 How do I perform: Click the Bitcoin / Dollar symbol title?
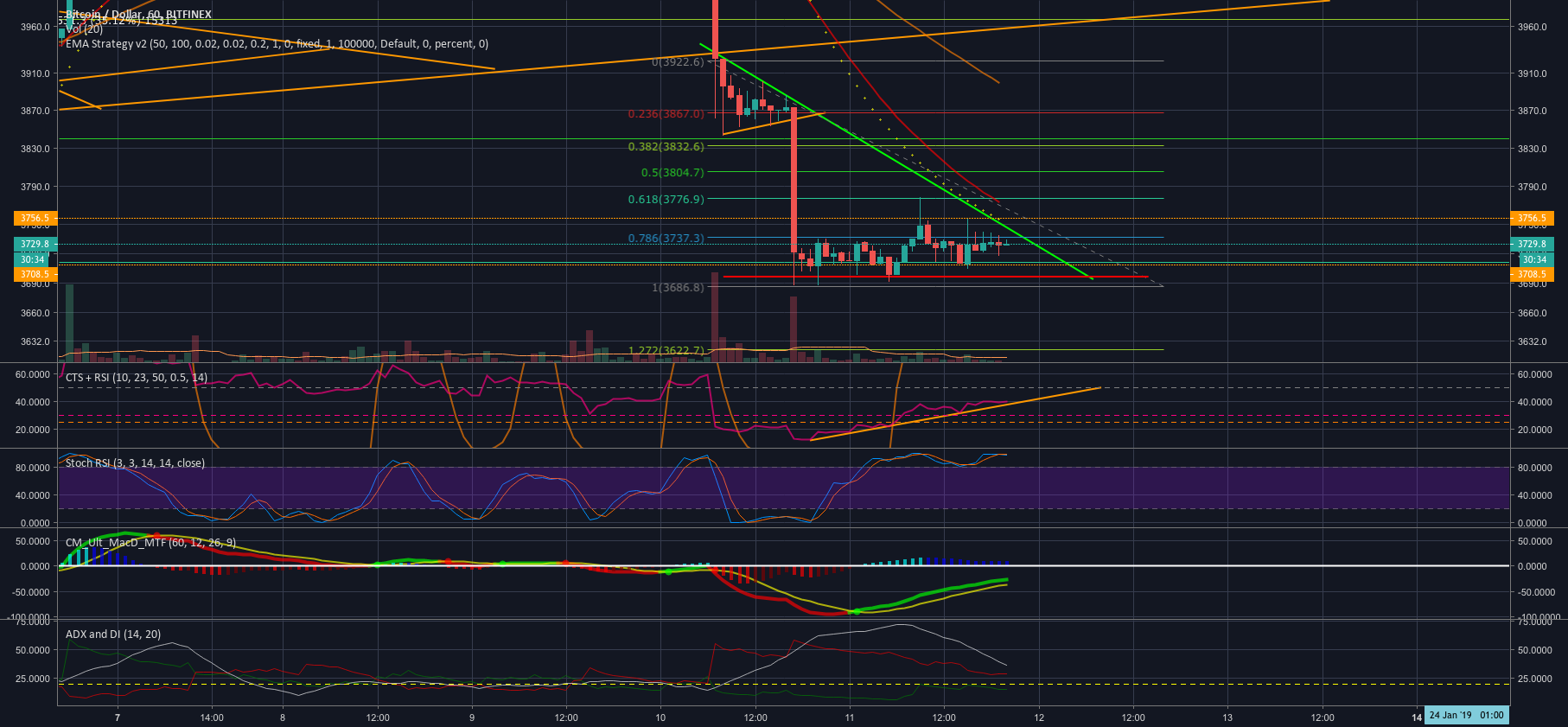pos(138,15)
